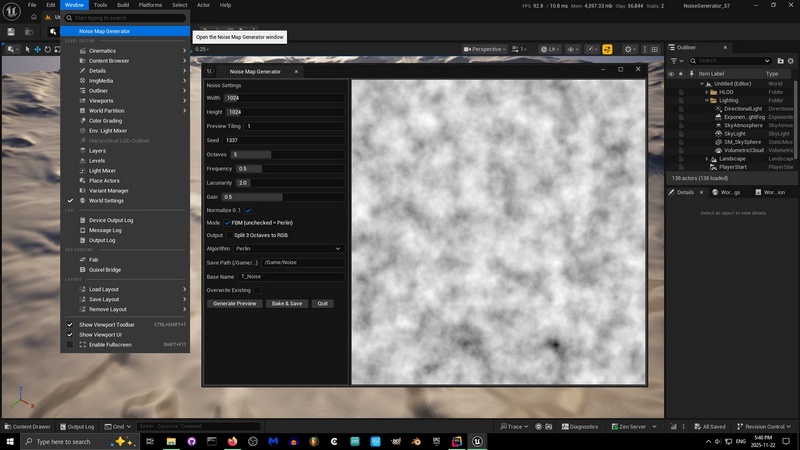
Task: Open the Perspective viewport dropdown
Action: coord(487,49)
